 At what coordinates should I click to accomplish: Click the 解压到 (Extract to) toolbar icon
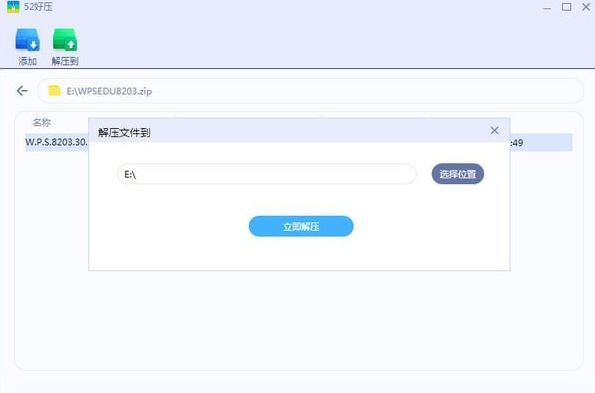click(65, 40)
